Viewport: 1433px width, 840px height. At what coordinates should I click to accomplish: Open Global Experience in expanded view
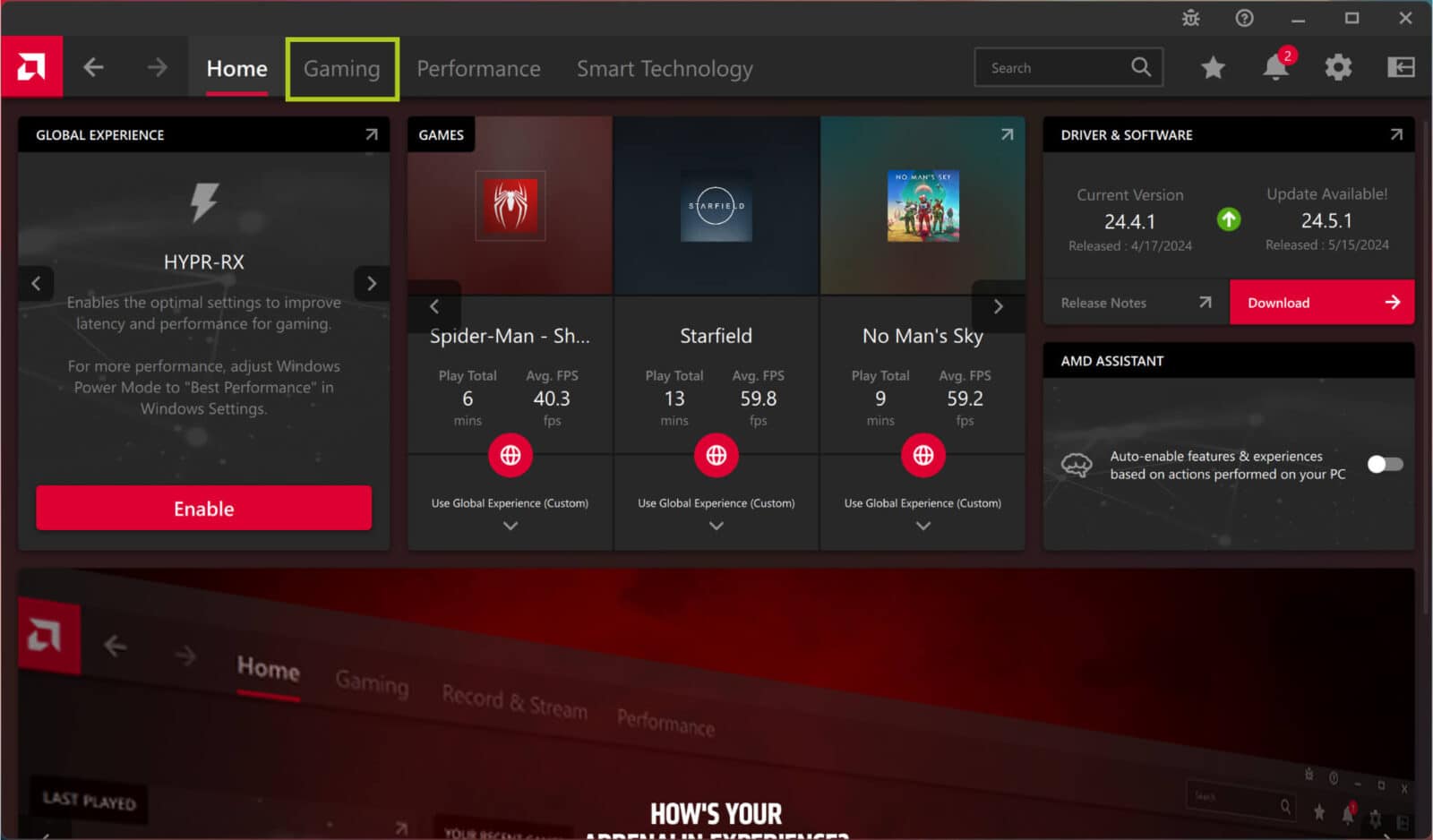(372, 134)
